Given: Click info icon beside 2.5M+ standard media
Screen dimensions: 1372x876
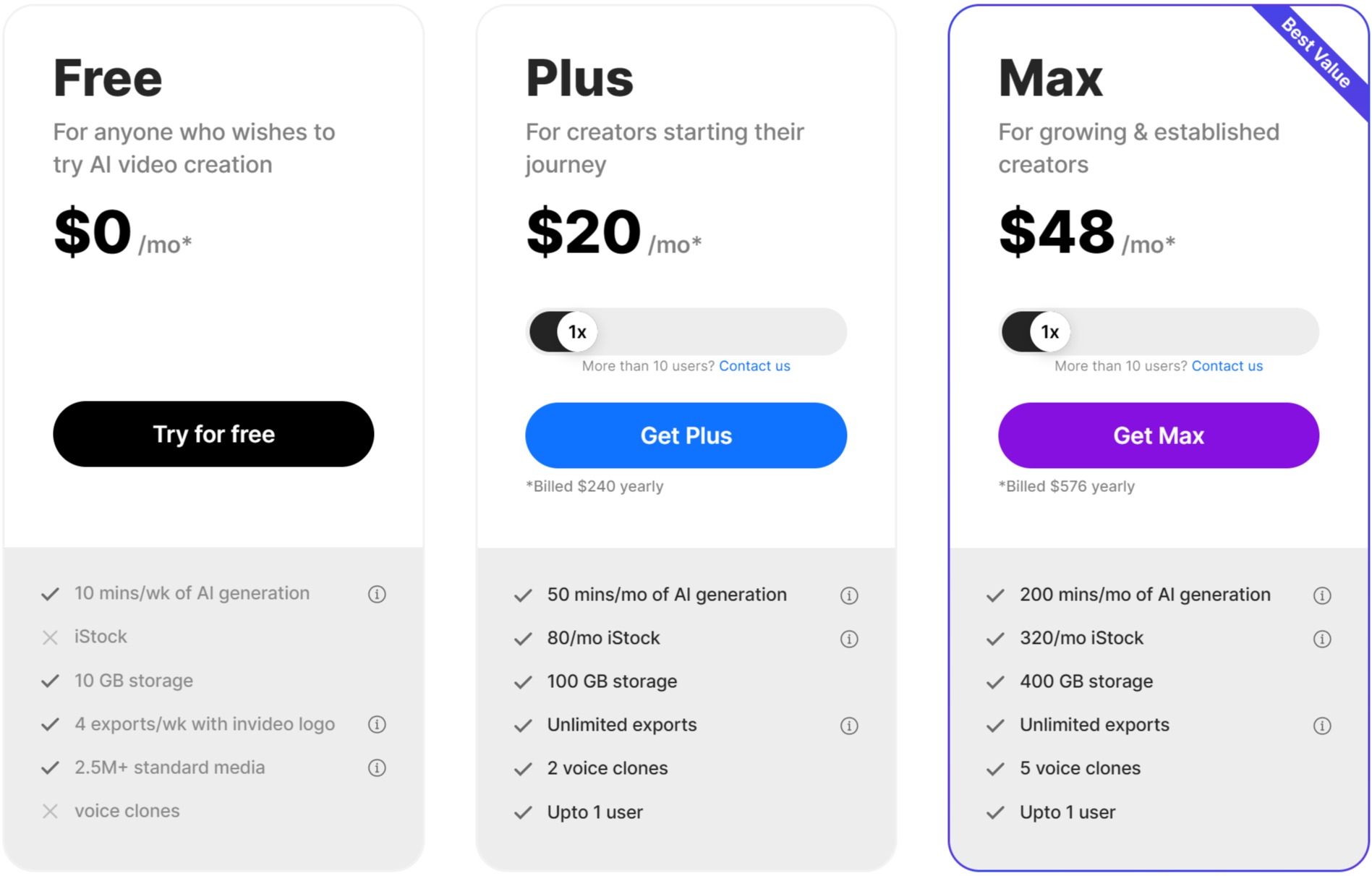Looking at the screenshot, I should [377, 767].
